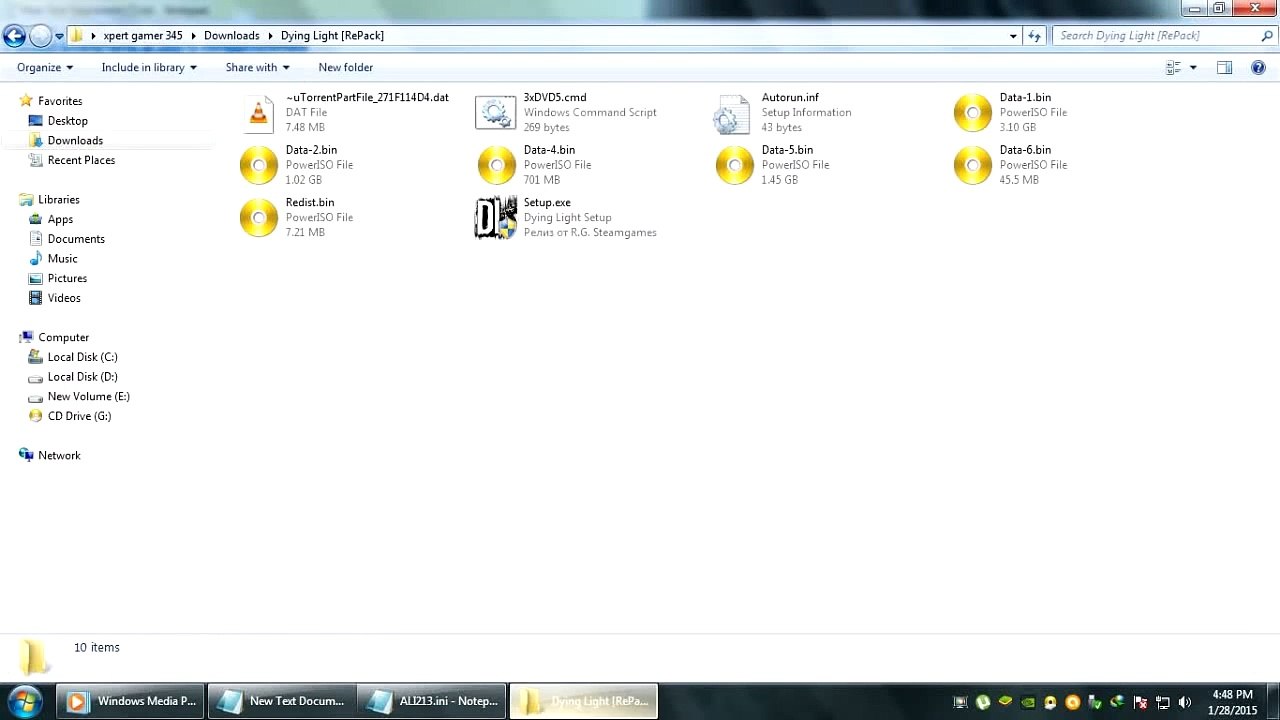1280x720 pixels.
Task: Navigate to xpert gamer 345 in breadcrumb
Action: tap(143, 36)
